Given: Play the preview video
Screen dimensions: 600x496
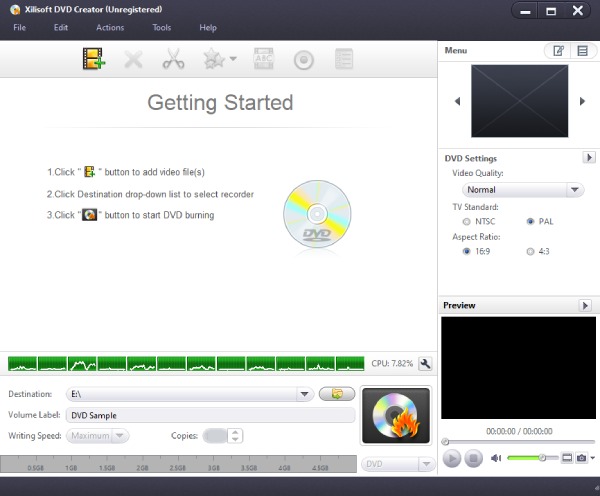Looking at the screenshot, I should click(452, 458).
